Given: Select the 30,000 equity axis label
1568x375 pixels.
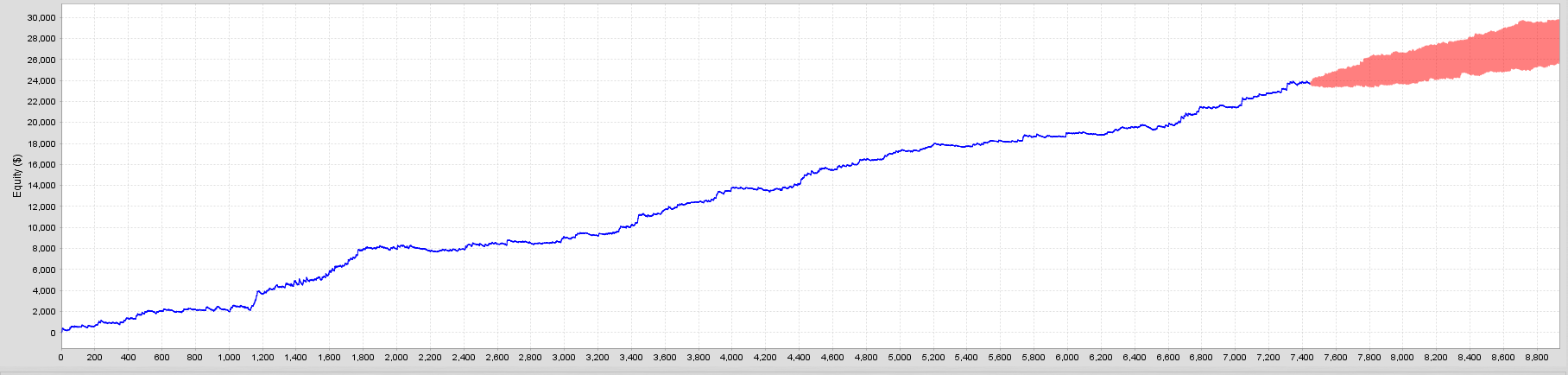Looking at the screenshot, I should [41, 17].
